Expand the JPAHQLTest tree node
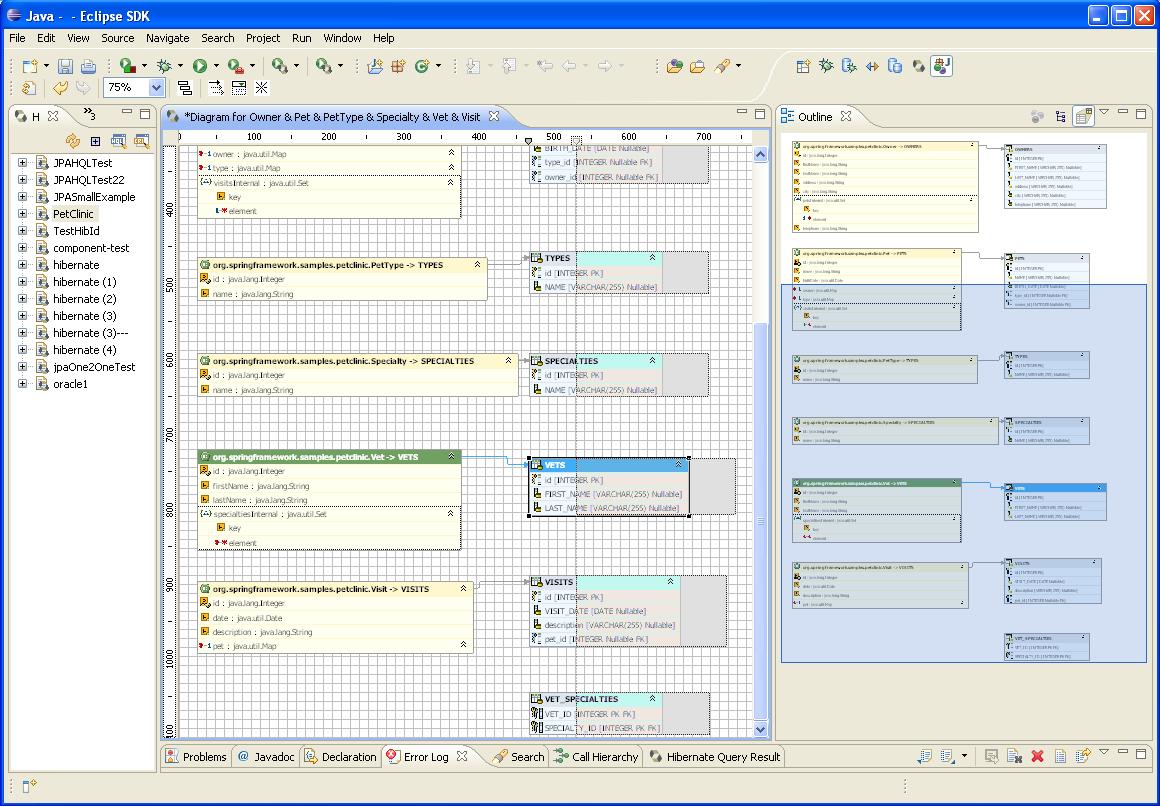The image size is (1160, 806). (23, 163)
